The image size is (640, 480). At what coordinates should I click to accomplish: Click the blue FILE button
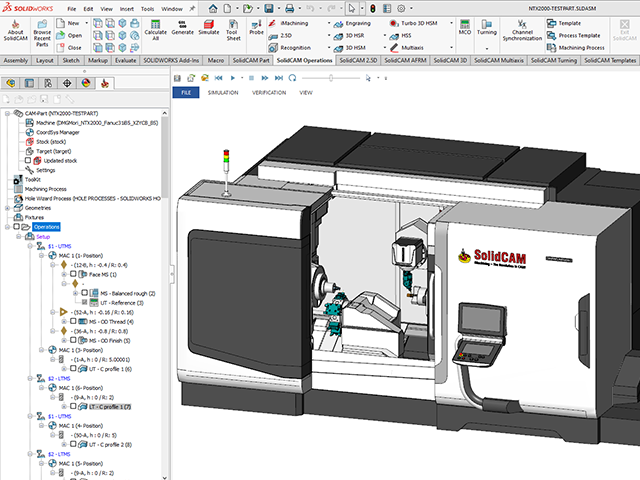pyautogui.click(x=186, y=93)
